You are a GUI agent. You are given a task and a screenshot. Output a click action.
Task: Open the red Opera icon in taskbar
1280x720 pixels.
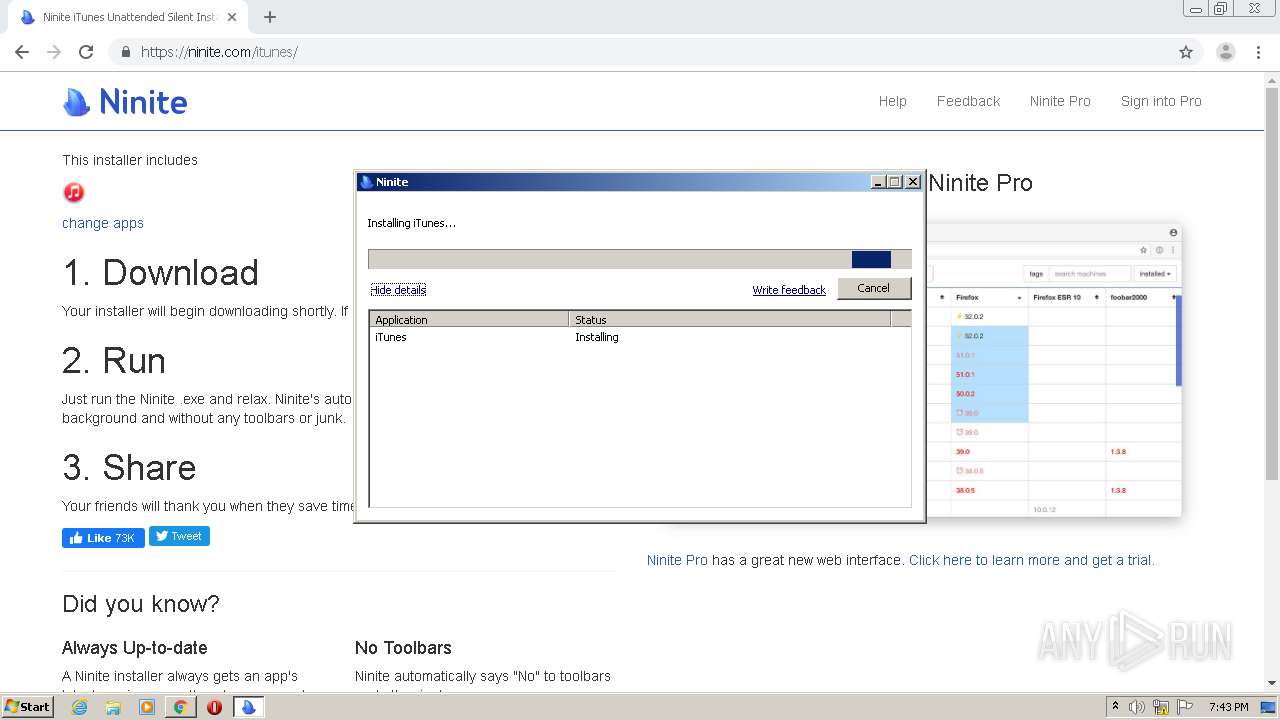point(214,707)
